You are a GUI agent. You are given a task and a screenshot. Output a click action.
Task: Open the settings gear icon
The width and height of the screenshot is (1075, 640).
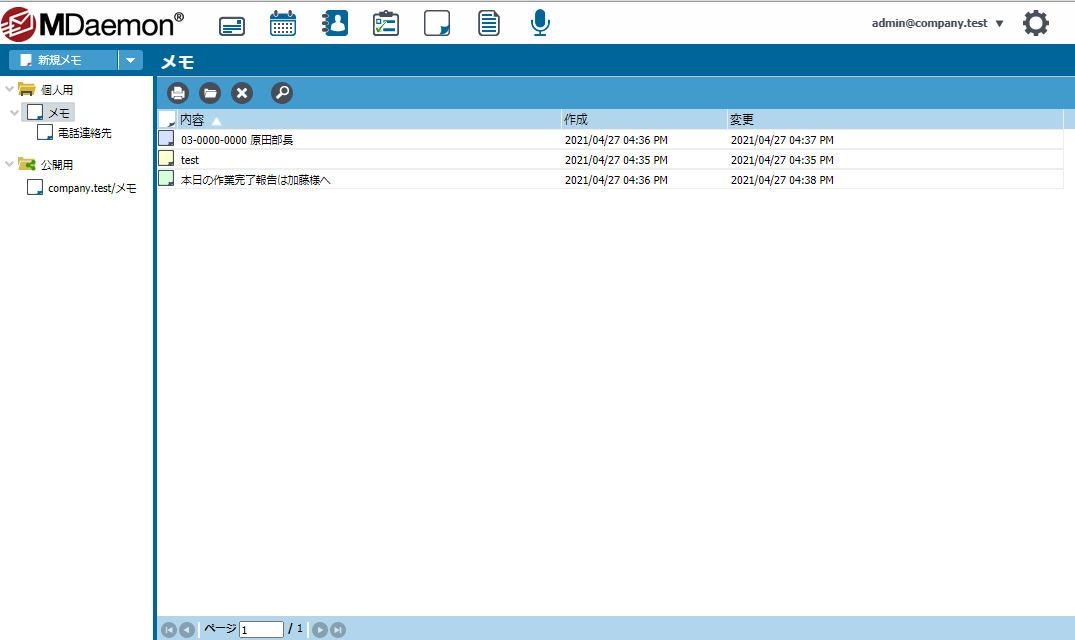point(1036,24)
